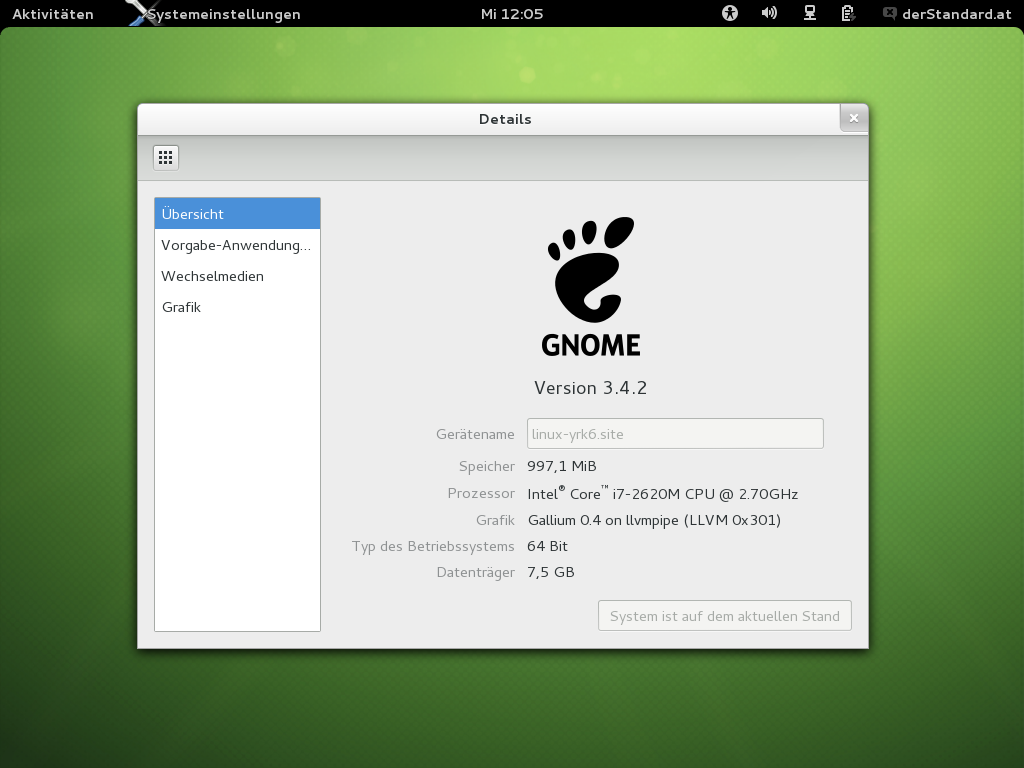The height and width of the screenshot is (768, 1024).
Task: Open the Vorgabe-Anwendungen section
Action: pos(237,244)
